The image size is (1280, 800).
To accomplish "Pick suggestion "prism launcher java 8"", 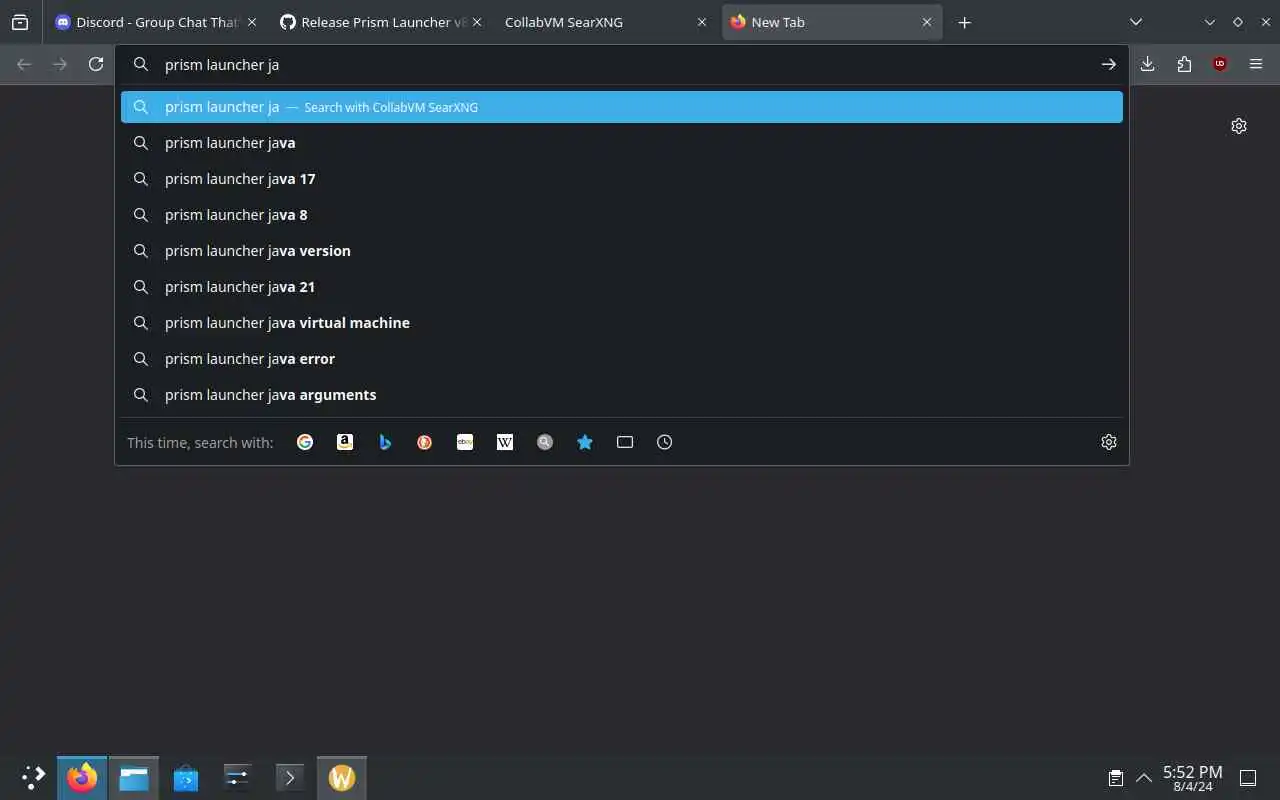I will [622, 215].
